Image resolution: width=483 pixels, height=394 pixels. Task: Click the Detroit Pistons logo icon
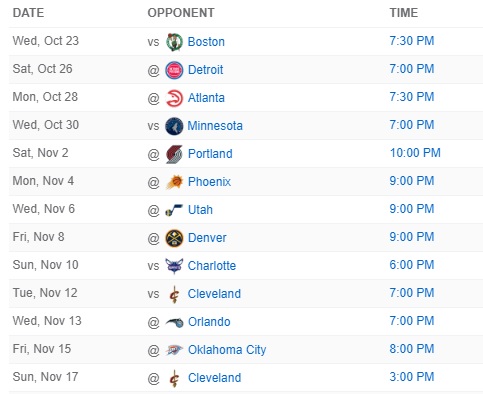pyautogui.click(x=174, y=70)
